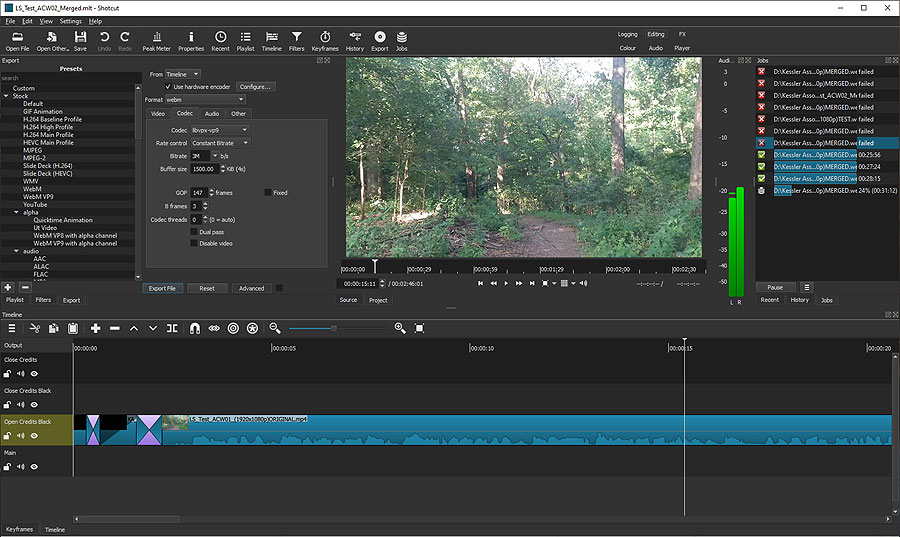Image resolution: width=900 pixels, height=537 pixels.
Task: Open the Settings menu
Action: point(71,21)
